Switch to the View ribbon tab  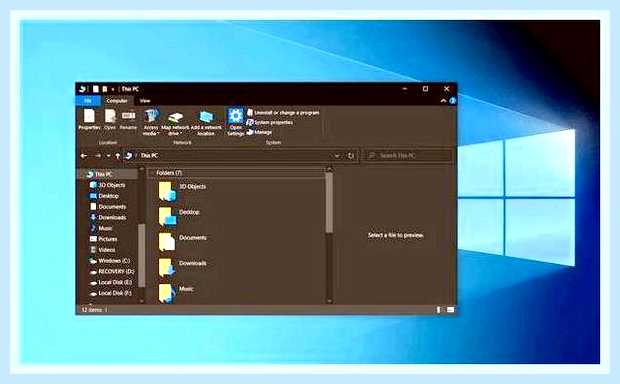coord(145,101)
